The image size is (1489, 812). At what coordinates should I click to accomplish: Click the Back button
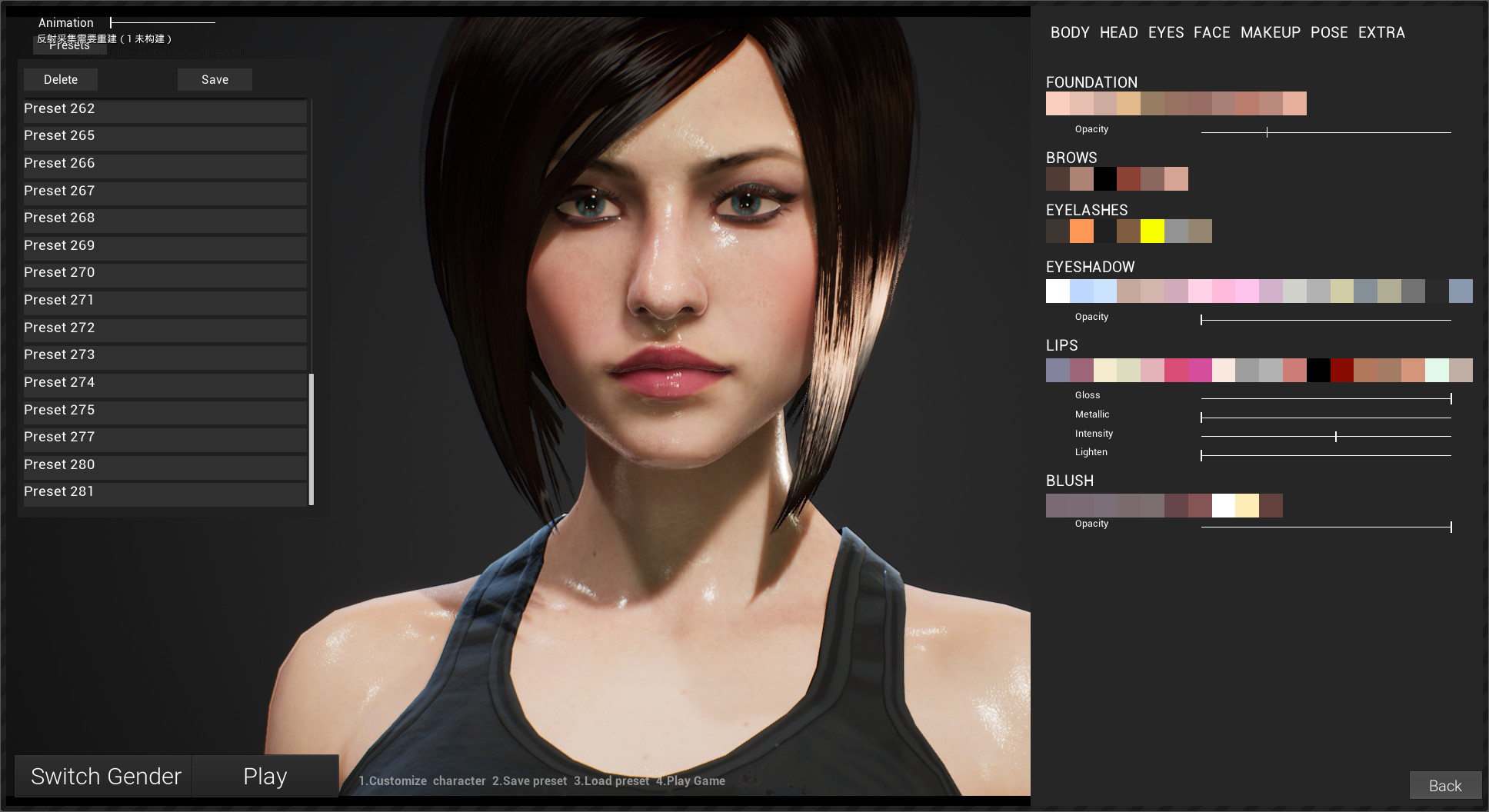click(x=1446, y=785)
